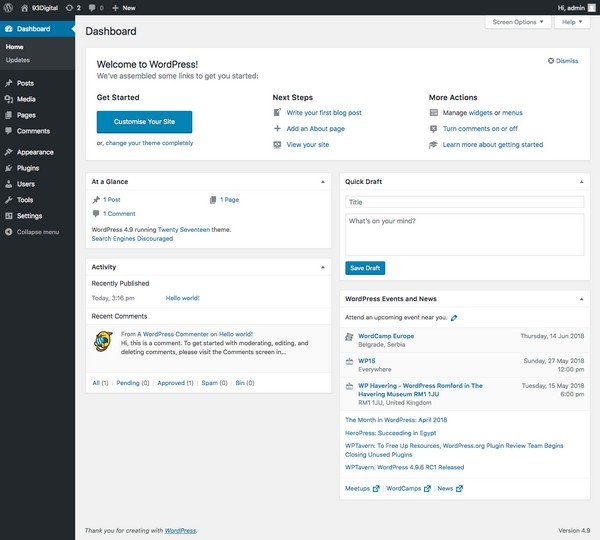Open the 93Digital site home icon
The image size is (600, 540).
[x=24, y=8]
